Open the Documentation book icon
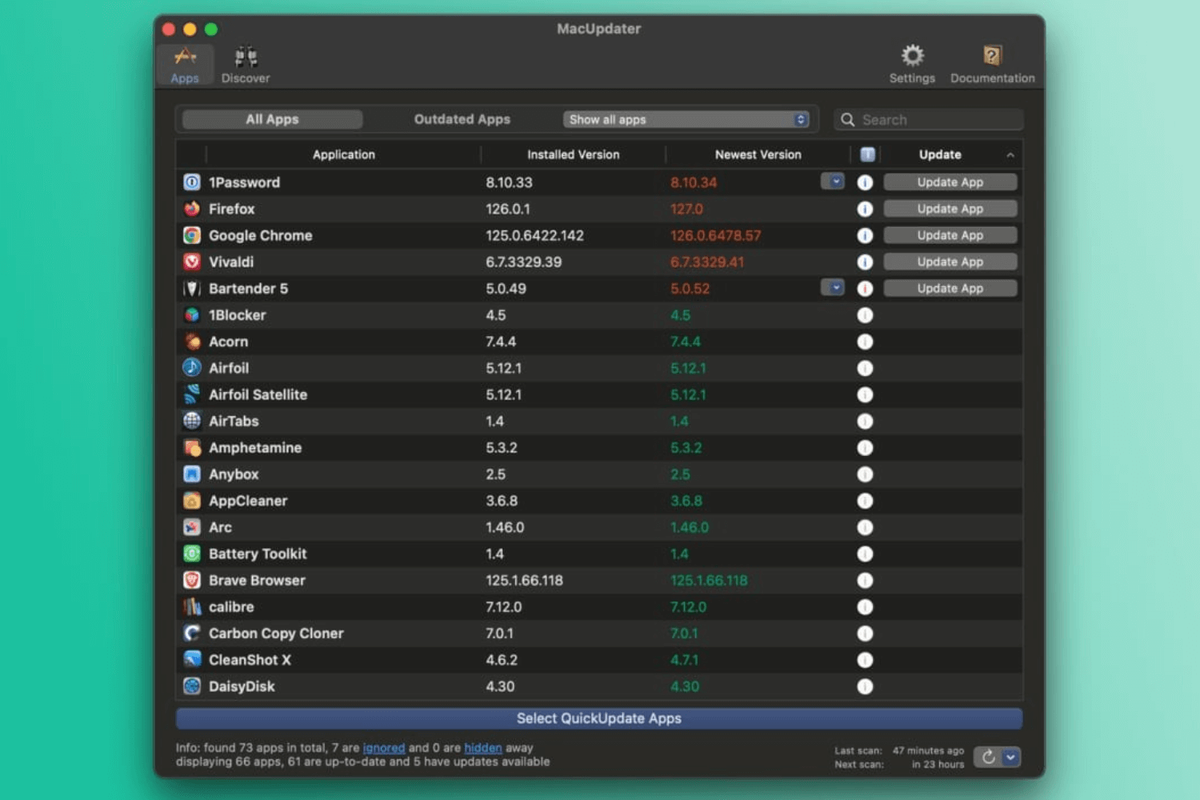The height and width of the screenshot is (800, 1200). click(992, 56)
